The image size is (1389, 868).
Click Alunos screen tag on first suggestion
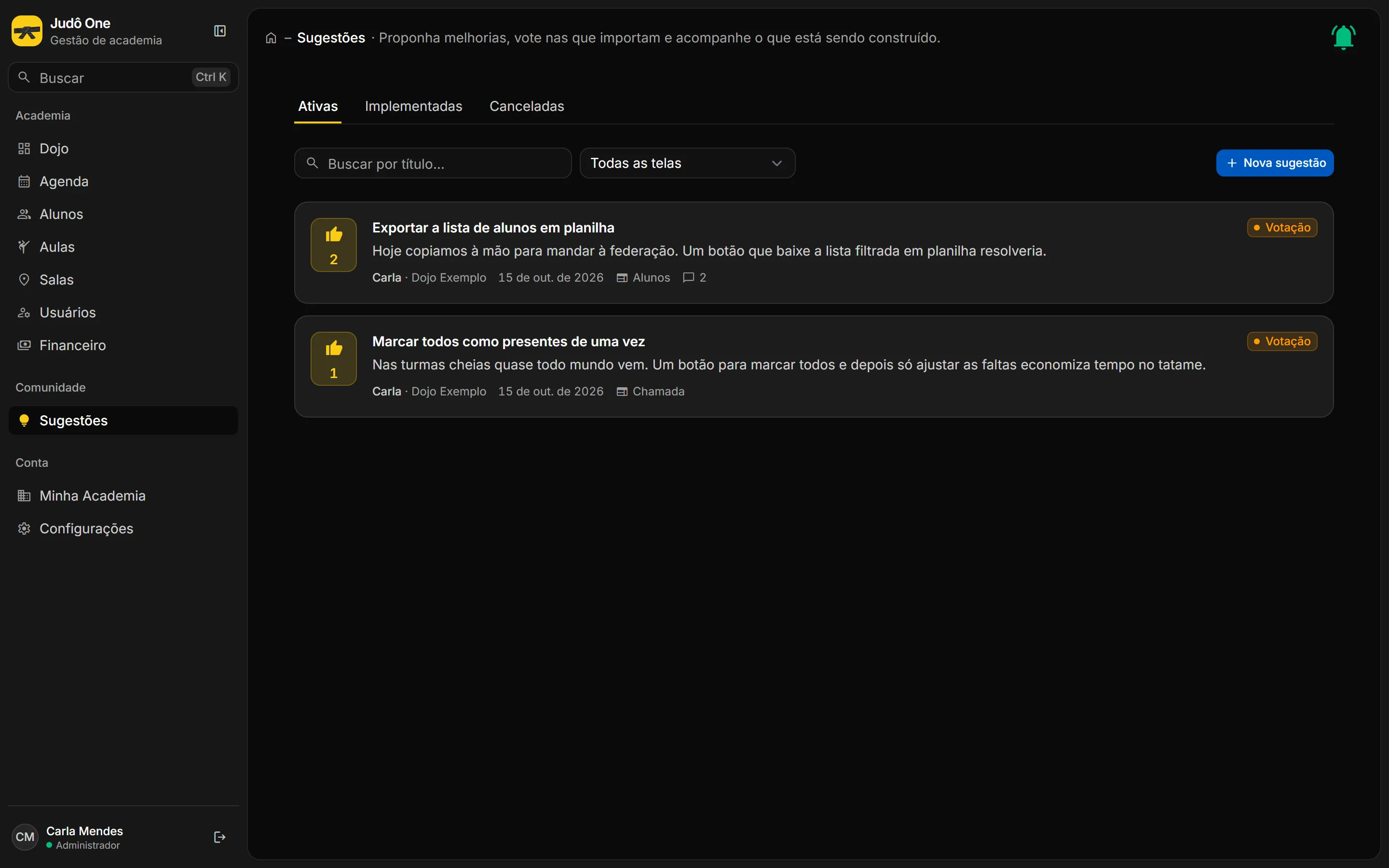point(643,277)
